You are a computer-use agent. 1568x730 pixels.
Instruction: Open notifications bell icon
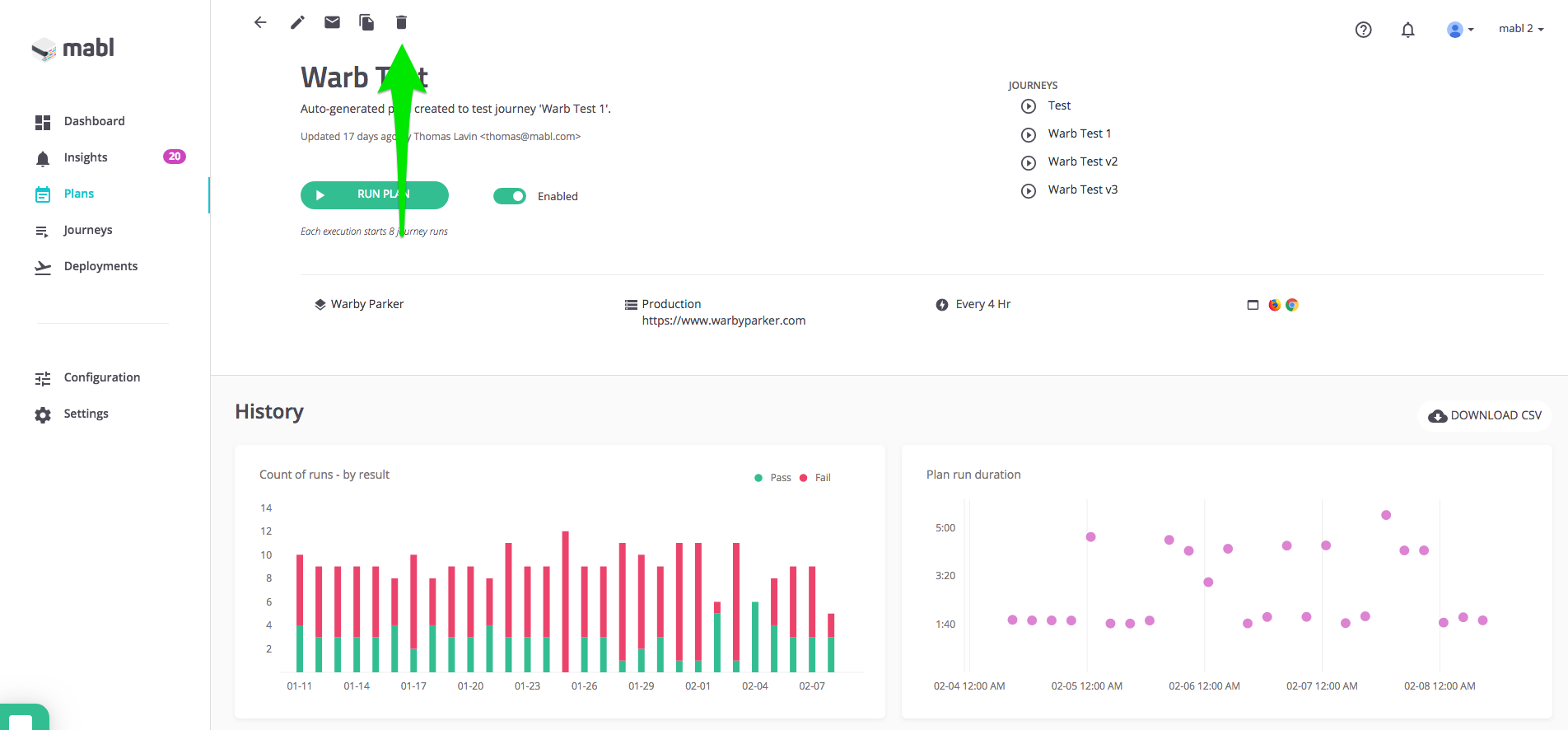tap(1408, 30)
